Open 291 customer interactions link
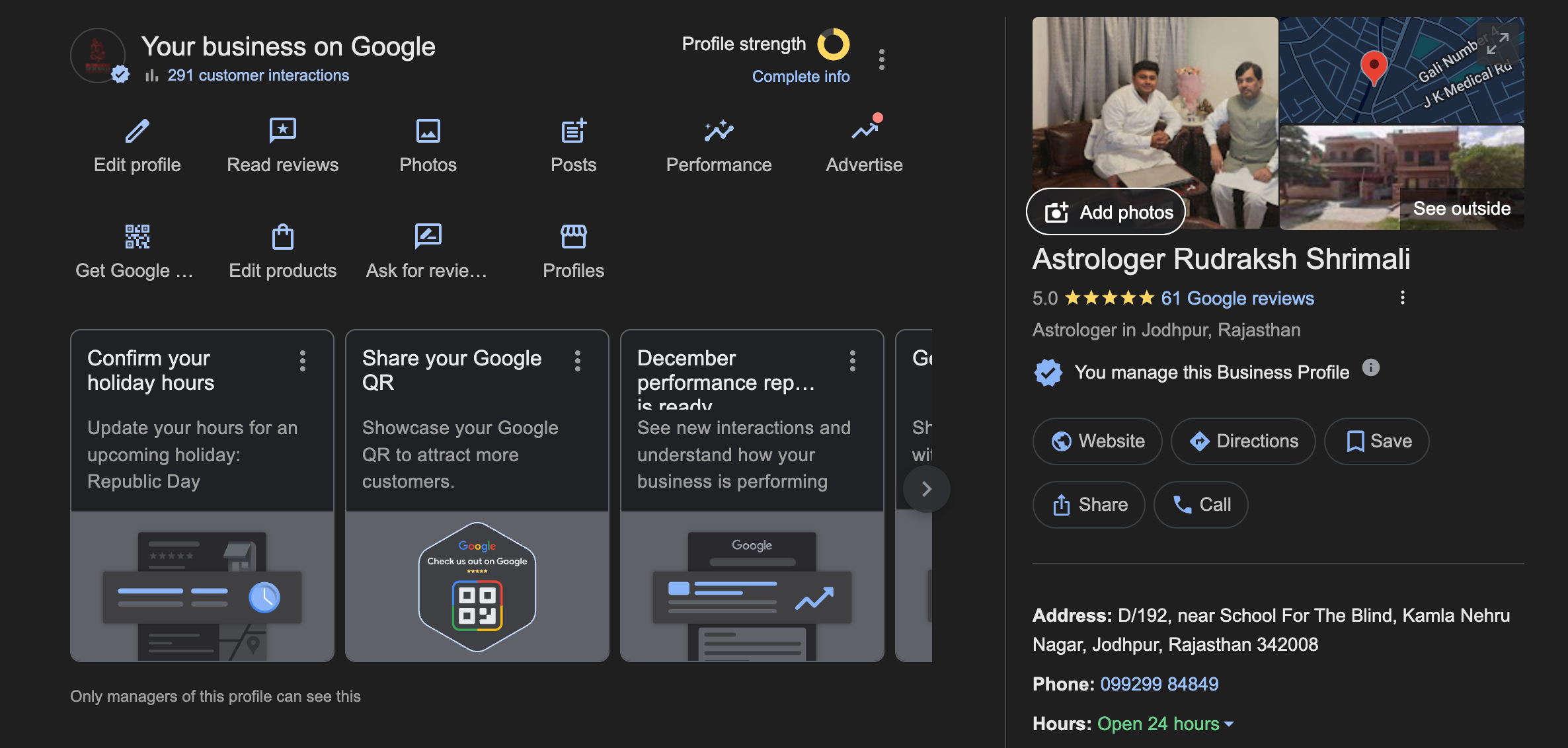The height and width of the screenshot is (748, 1568). (x=258, y=75)
